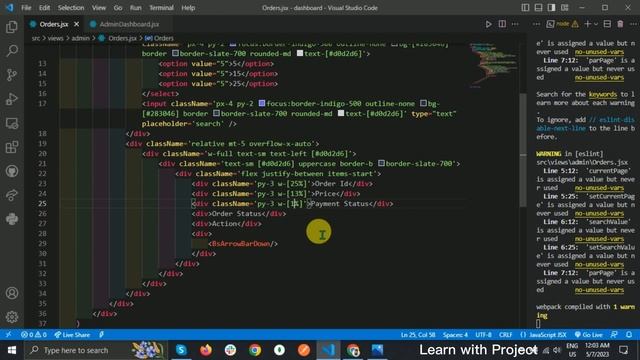This screenshot has width=640, height=360.
Task: Click border-slate-700 swatch on line 21
Action: coord(381,164)
